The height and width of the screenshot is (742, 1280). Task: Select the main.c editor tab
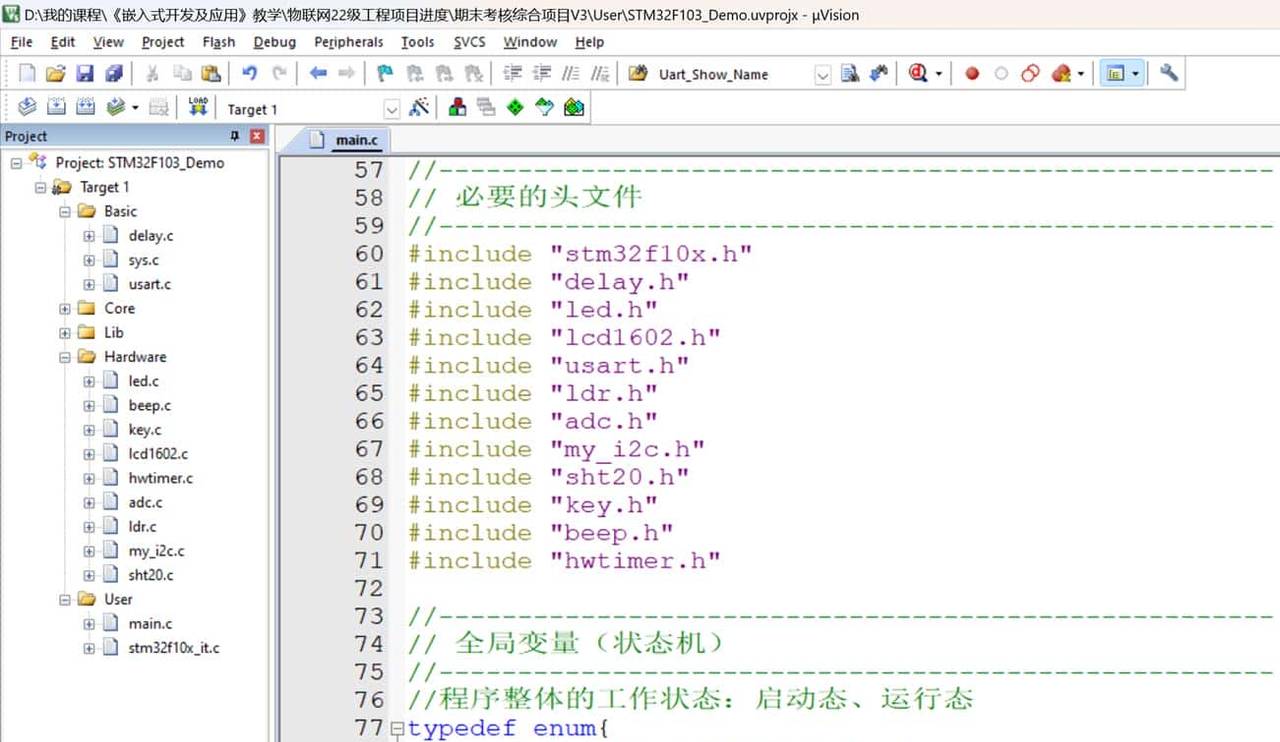point(356,140)
